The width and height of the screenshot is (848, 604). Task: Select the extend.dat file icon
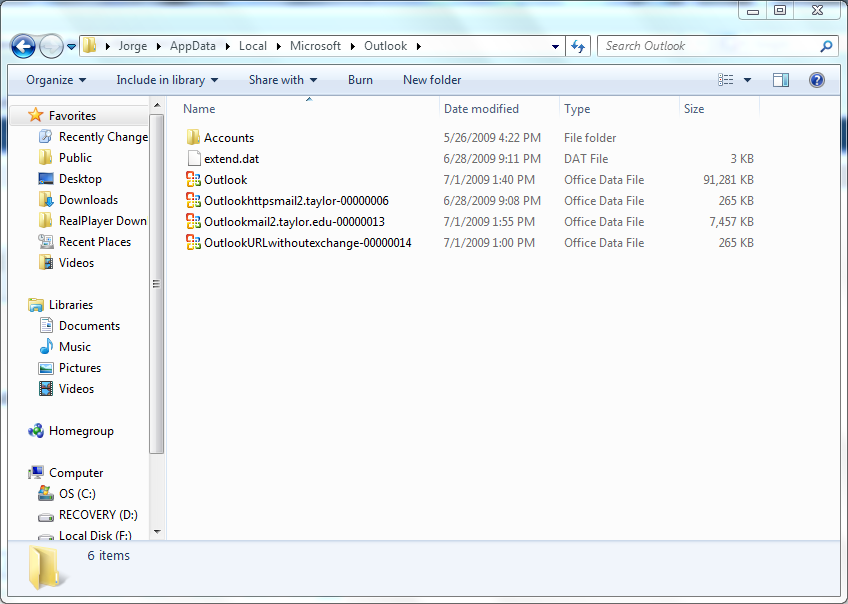click(x=194, y=158)
